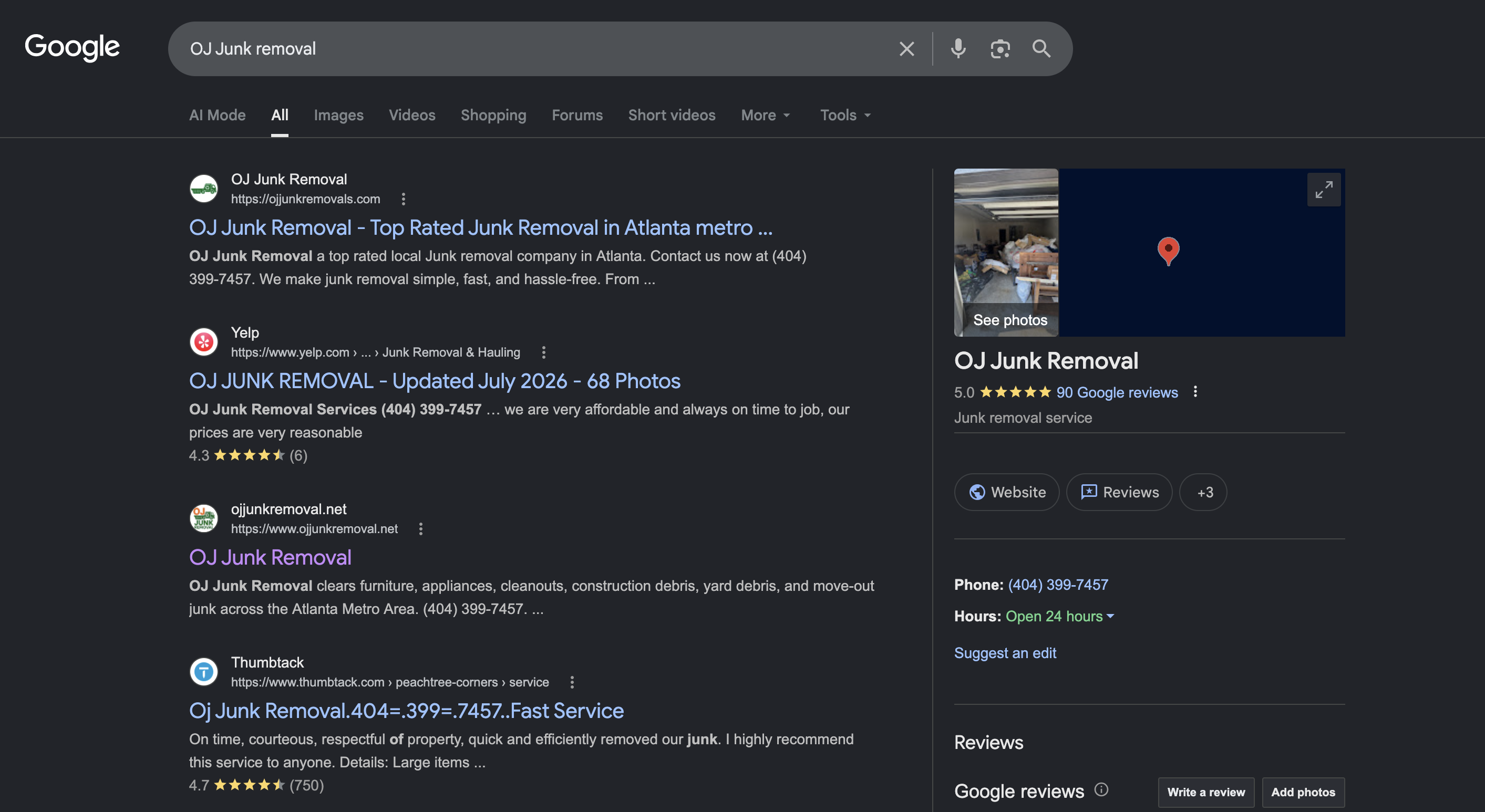Click the Write a review button
The image size is (1485, 812).
click(1206, 793)
